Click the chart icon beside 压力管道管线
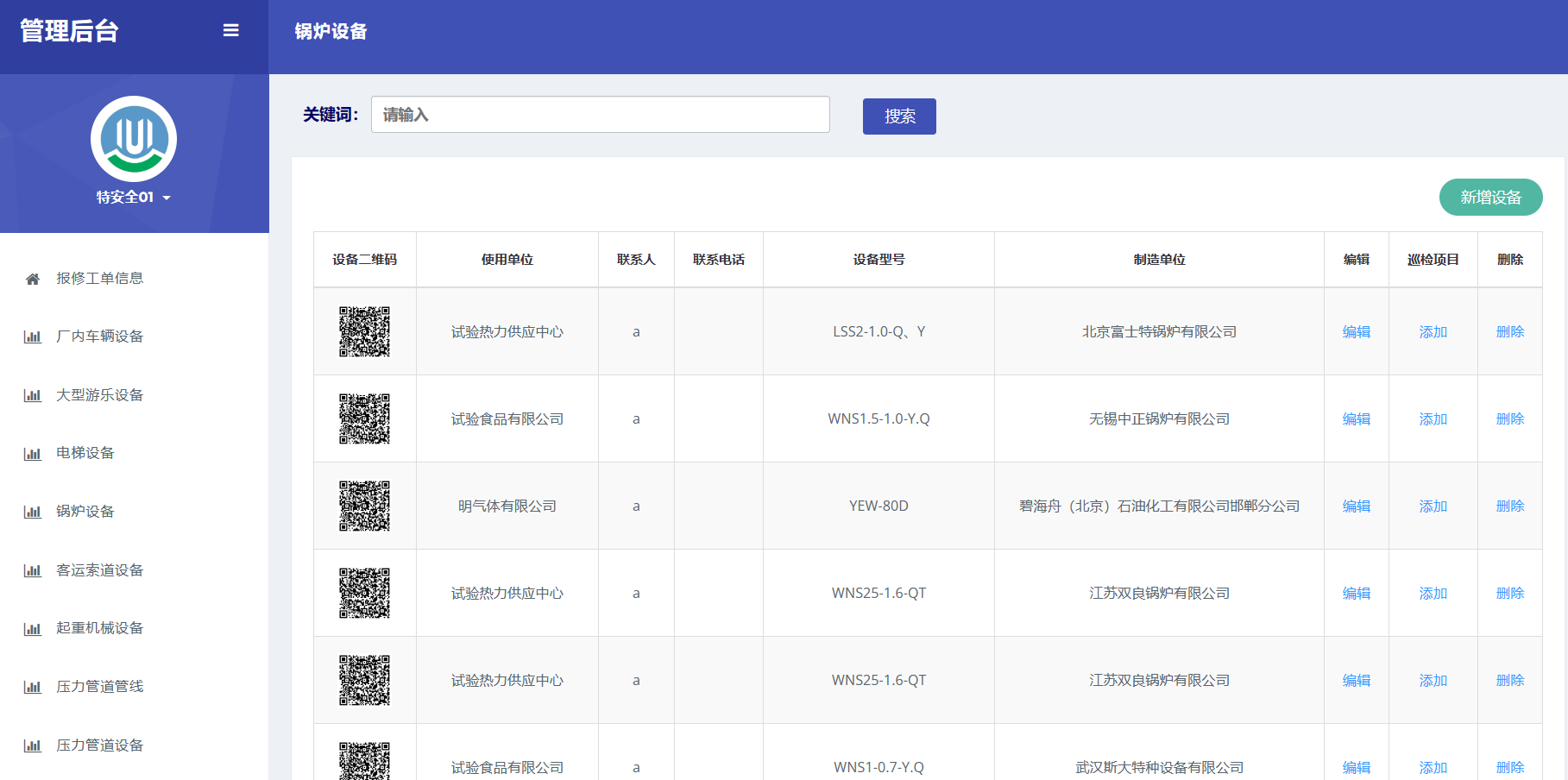 pos(33,687)
